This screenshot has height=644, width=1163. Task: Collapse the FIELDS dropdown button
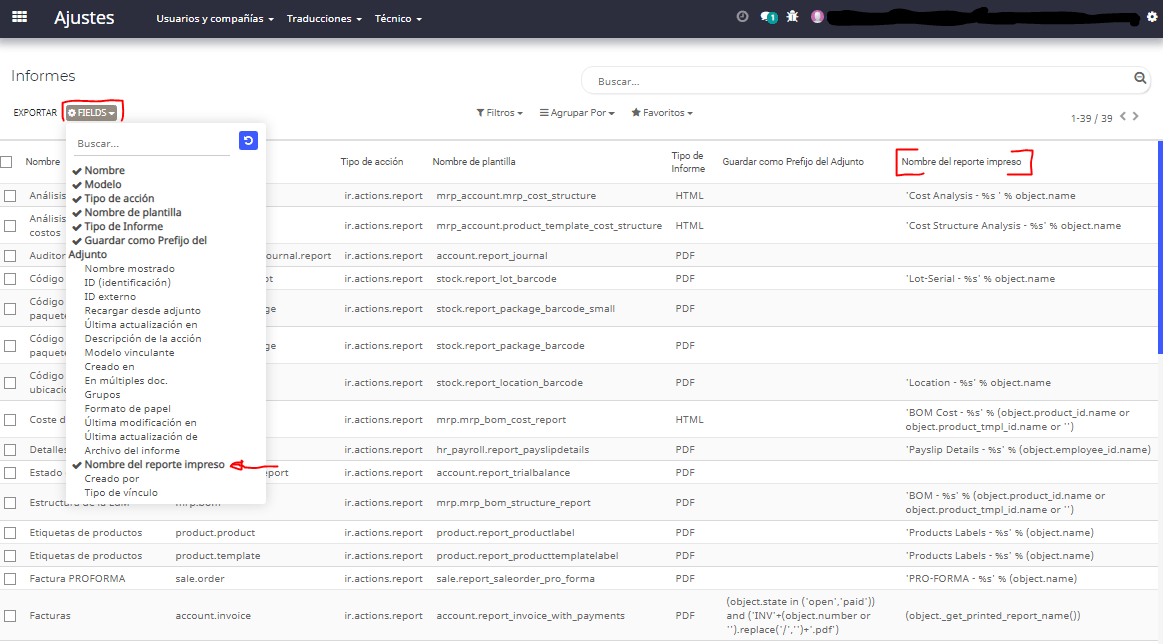click(92, 113)
